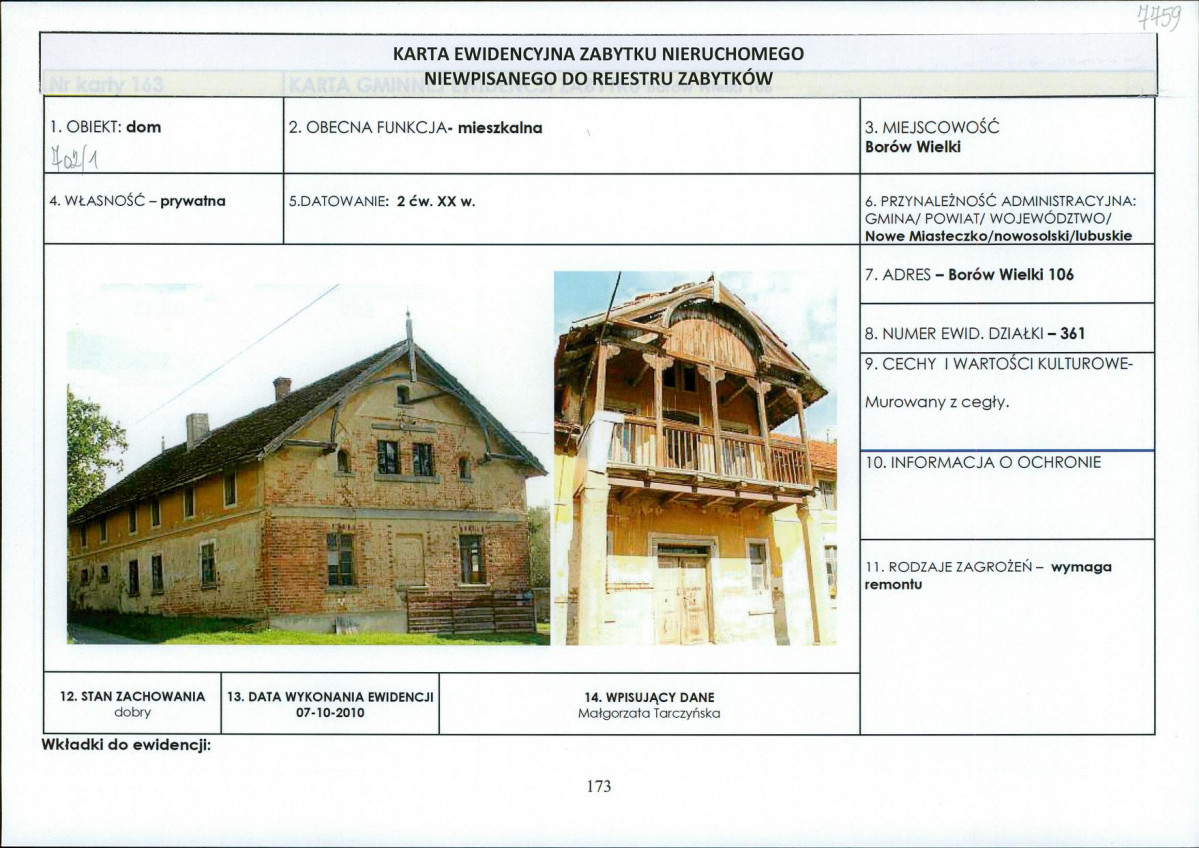This screenshot has height=848, width=1199.
Task: Select the OBECNA FUNKCJA mieszkalna cell
Action: (x=415, y=127)
